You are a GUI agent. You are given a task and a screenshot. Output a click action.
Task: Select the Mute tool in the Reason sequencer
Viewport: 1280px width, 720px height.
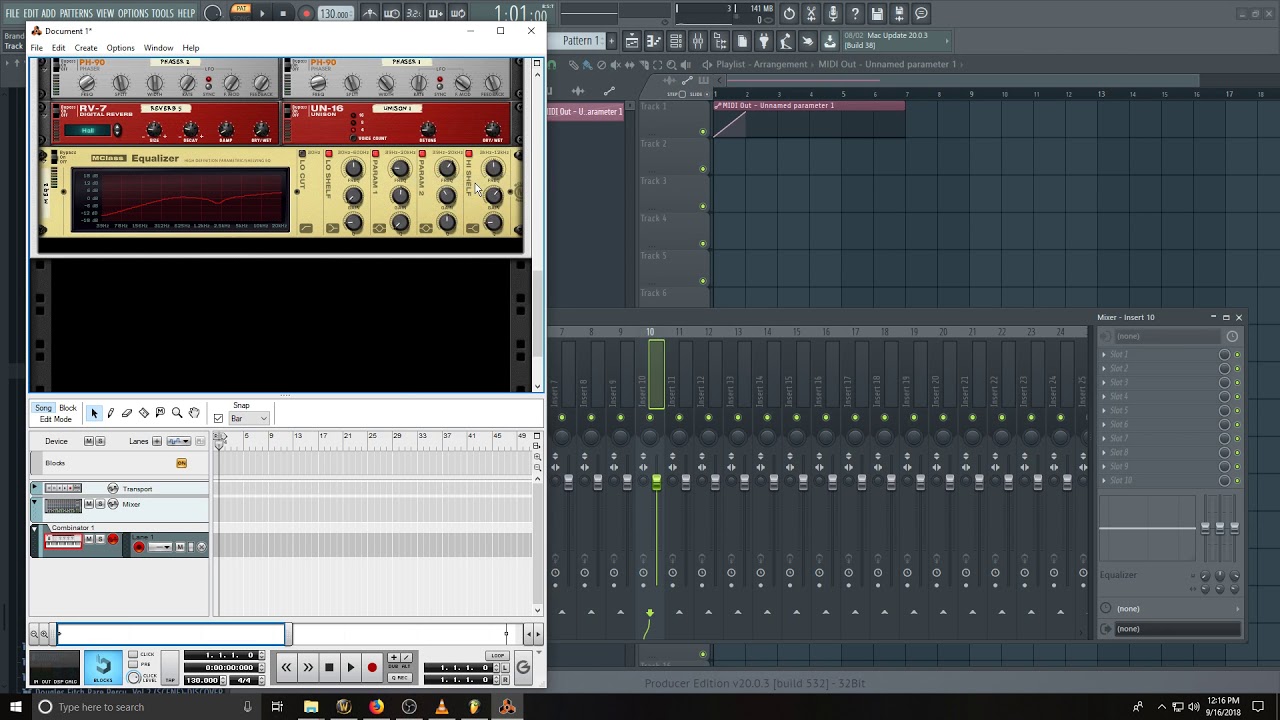click(160, 413)
